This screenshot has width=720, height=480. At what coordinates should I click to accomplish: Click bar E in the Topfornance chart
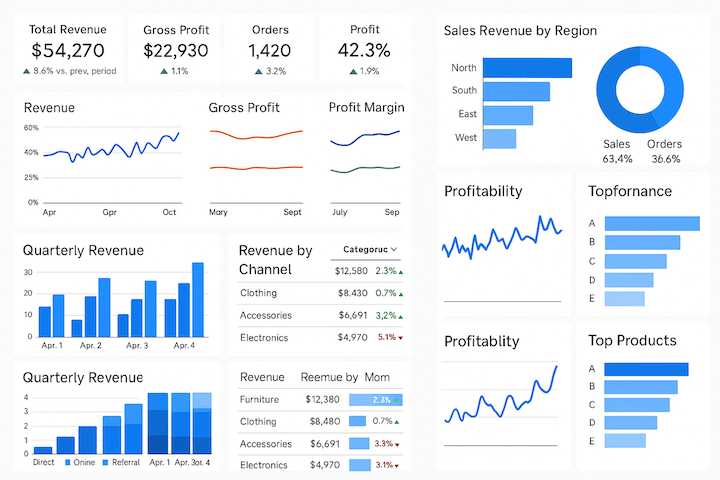(624, 299)
